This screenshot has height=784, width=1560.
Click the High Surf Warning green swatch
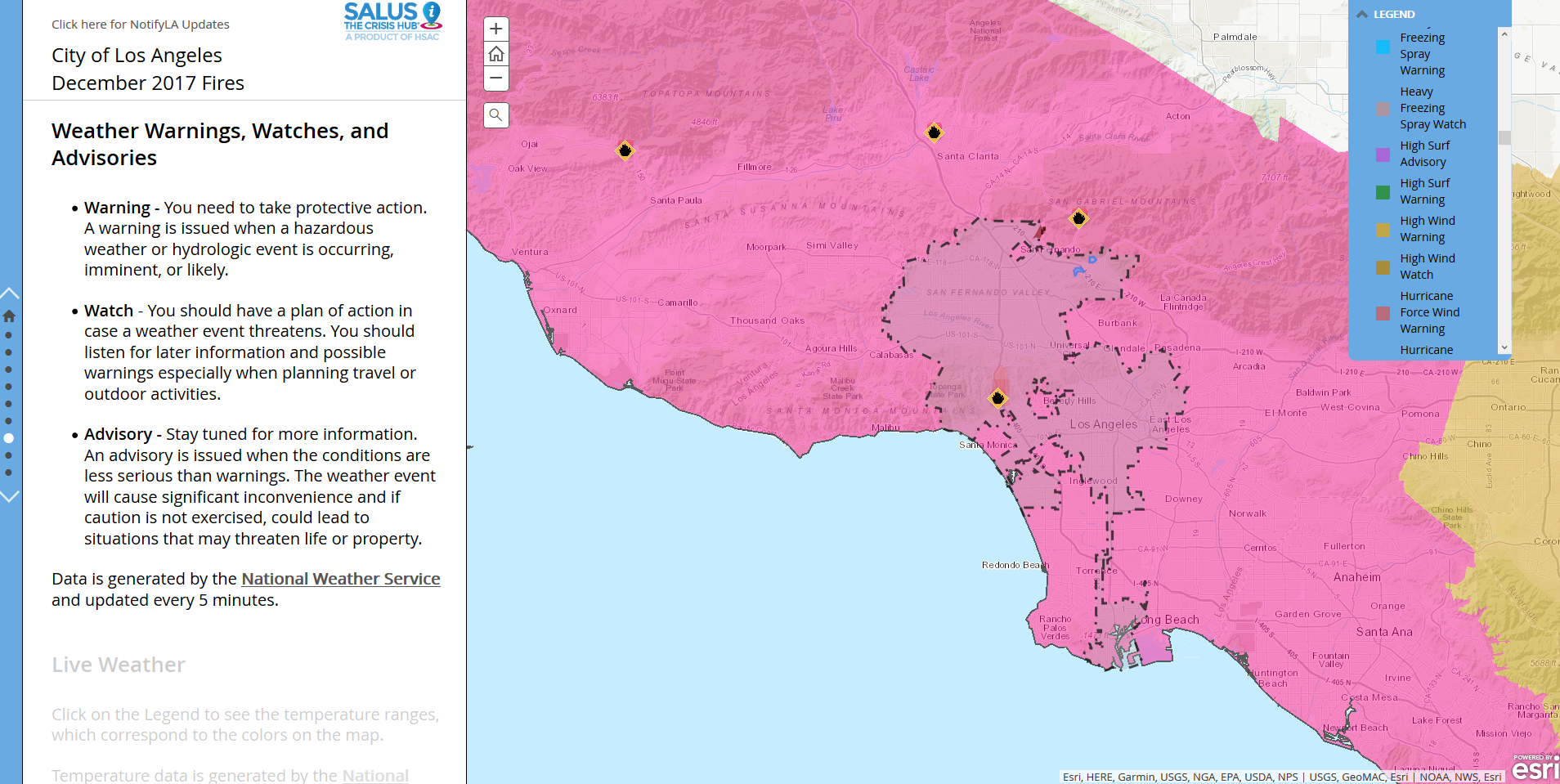(x=1383, y=192)
